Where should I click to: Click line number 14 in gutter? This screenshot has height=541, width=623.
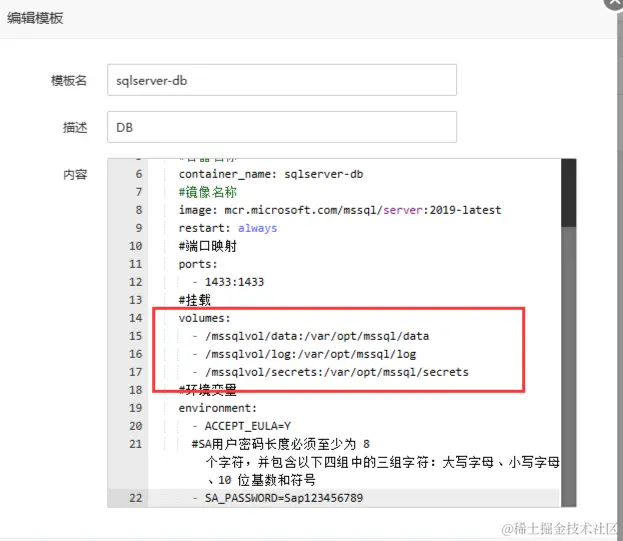(135, 318)
